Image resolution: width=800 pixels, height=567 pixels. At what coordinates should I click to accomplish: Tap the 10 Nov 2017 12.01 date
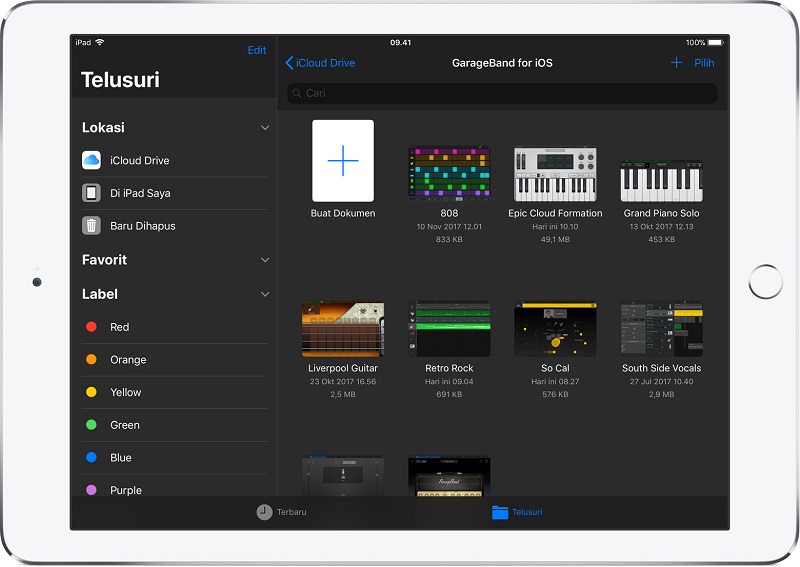tap(449, 227)
